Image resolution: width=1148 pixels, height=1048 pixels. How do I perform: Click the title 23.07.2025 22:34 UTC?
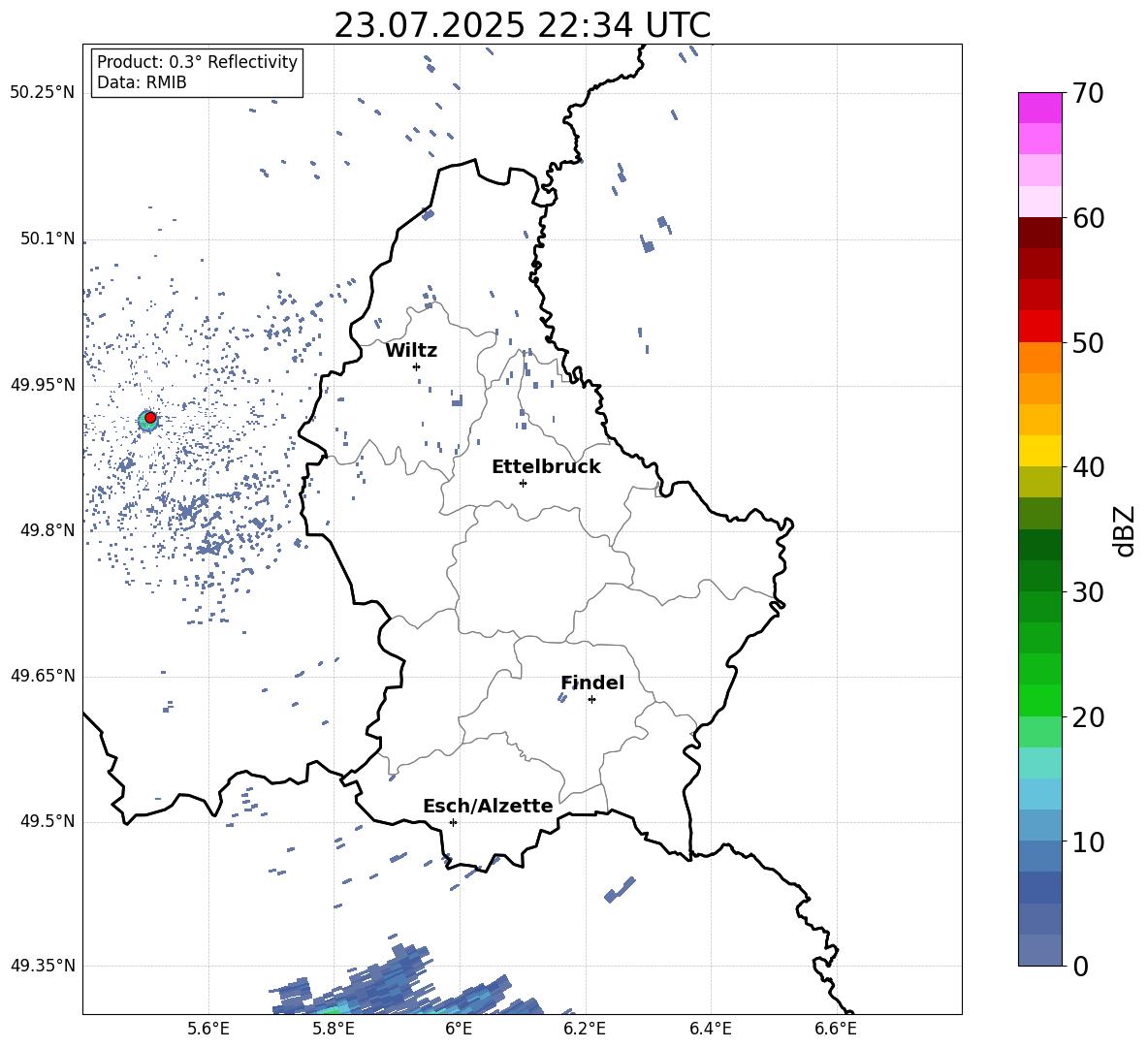coord(523,25)
